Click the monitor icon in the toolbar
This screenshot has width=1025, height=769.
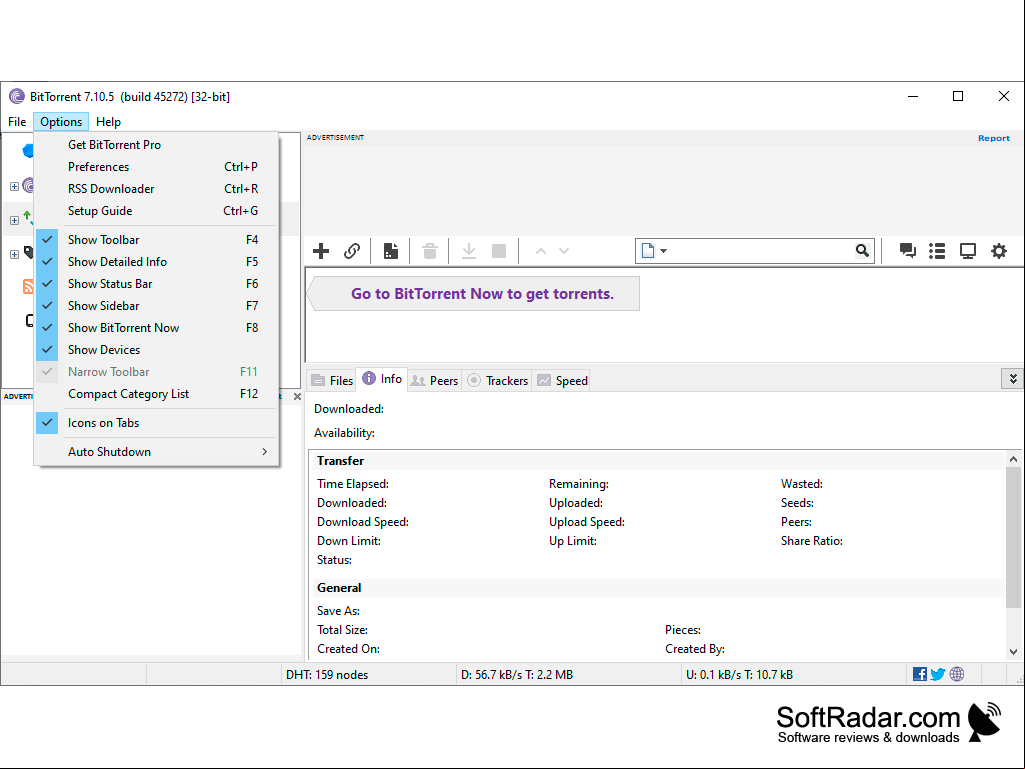pos(967,251)
